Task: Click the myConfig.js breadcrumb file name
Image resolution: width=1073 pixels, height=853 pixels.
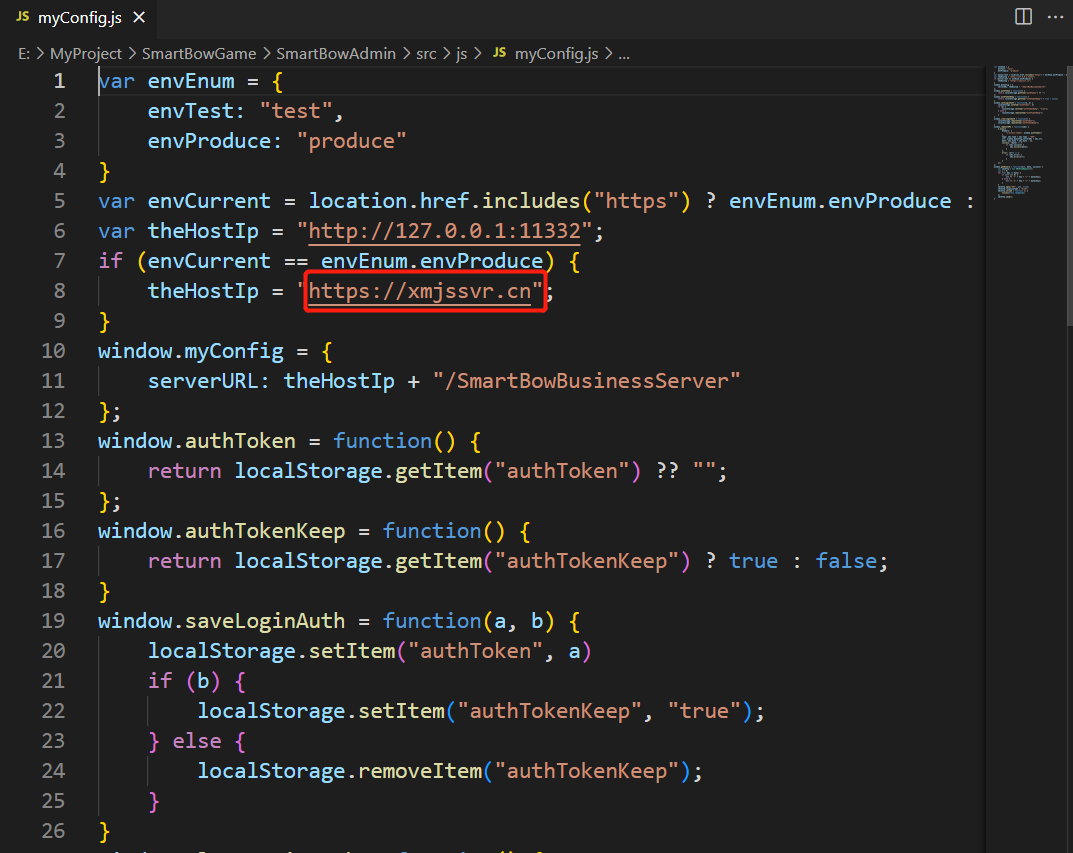Action: pos(556,54)
